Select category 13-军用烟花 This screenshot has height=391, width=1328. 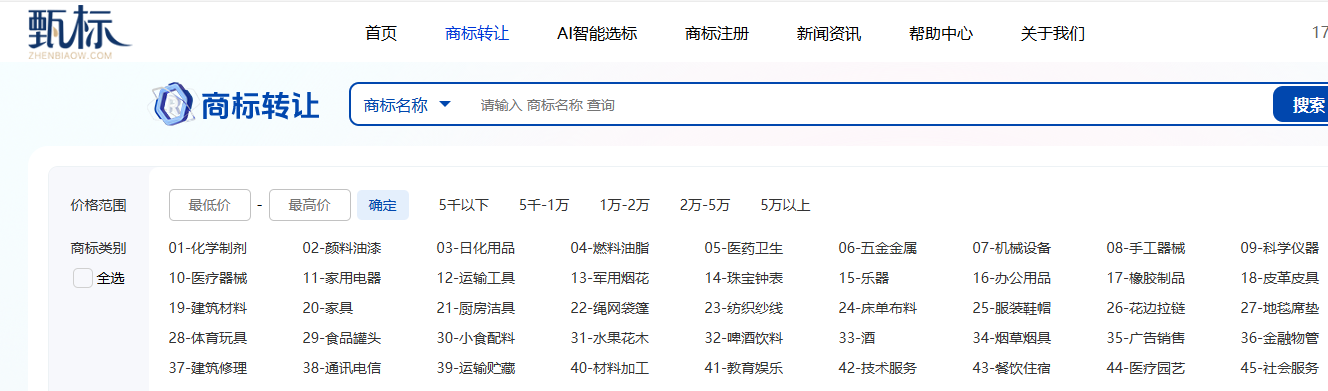[610, 278]
